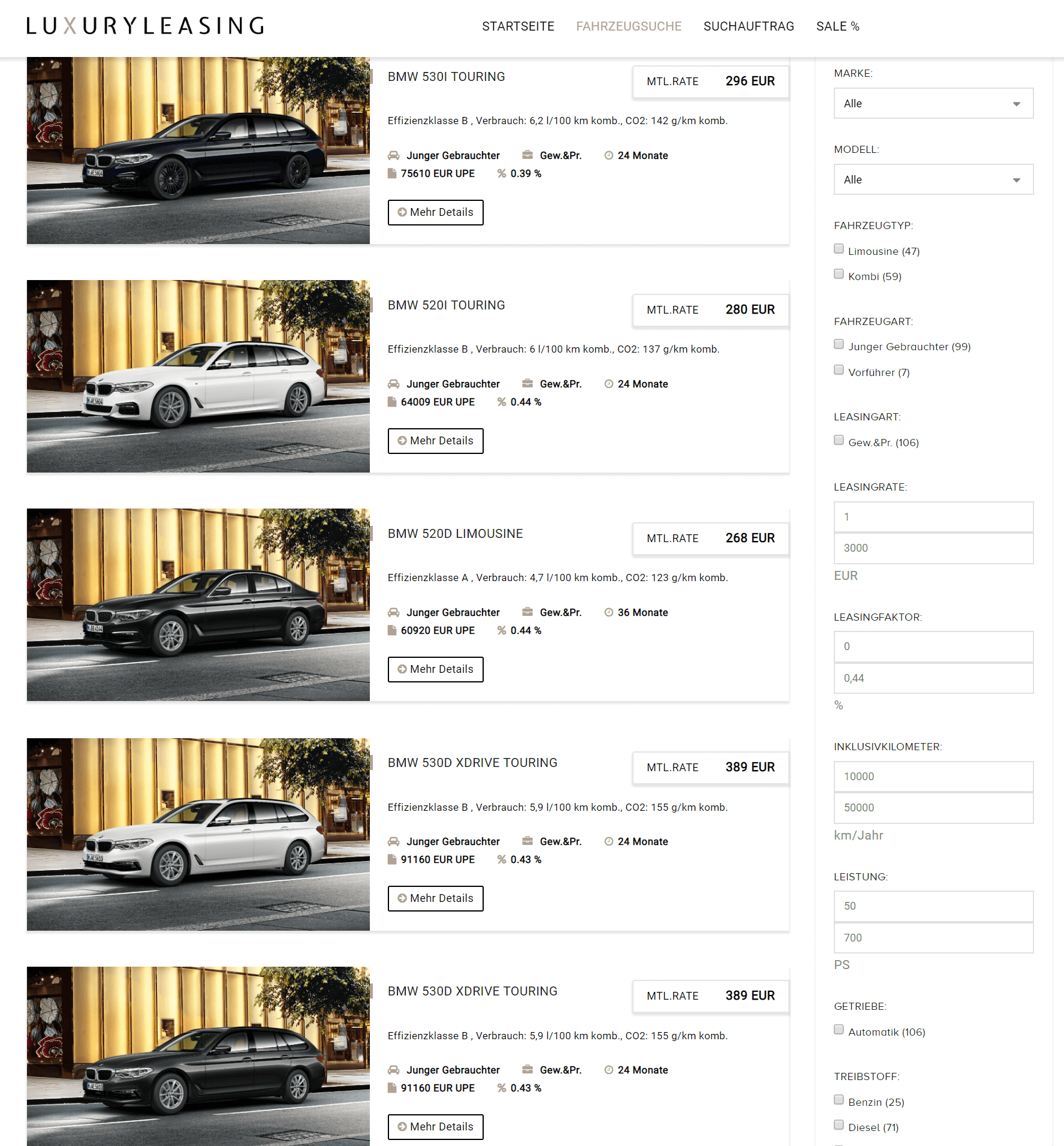This screenshot has height=1146, width=1064.
Task: Focus the maximum Leasingrate field showing 3000
Action: coord(933,548)
